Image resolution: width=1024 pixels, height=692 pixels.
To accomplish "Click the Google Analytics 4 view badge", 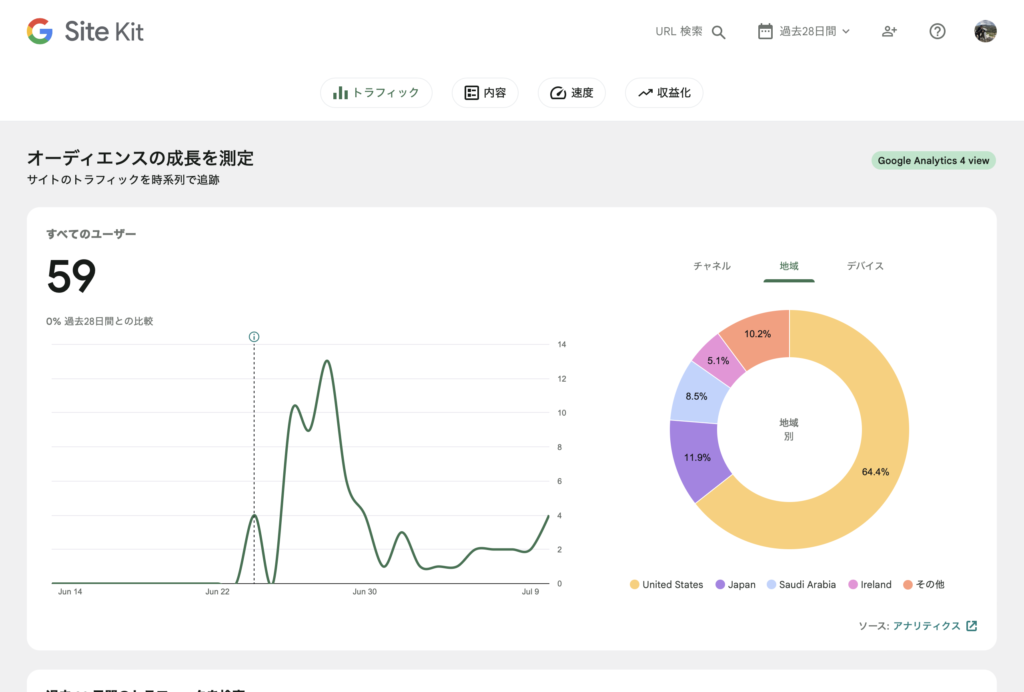I will point(933,160).
